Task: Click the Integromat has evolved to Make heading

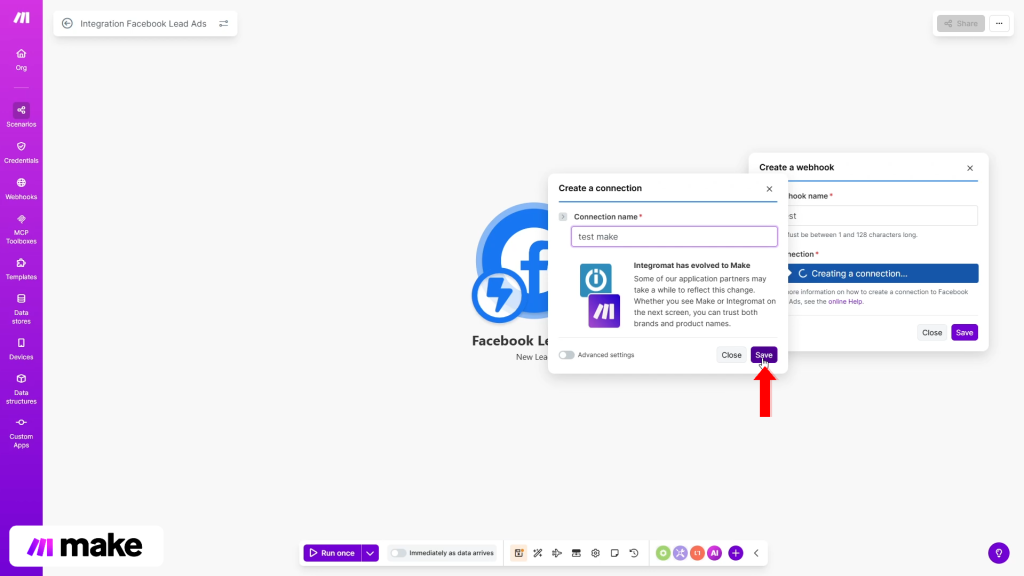Action: coord(692,265)
